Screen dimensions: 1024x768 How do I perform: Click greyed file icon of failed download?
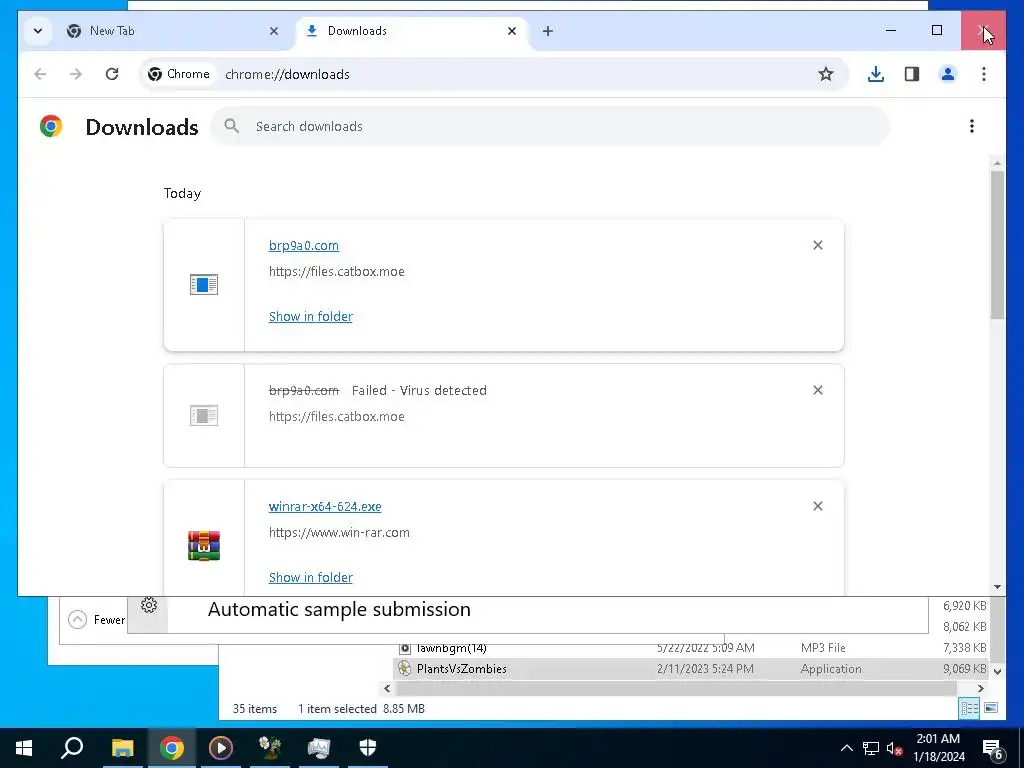point(204,415)
